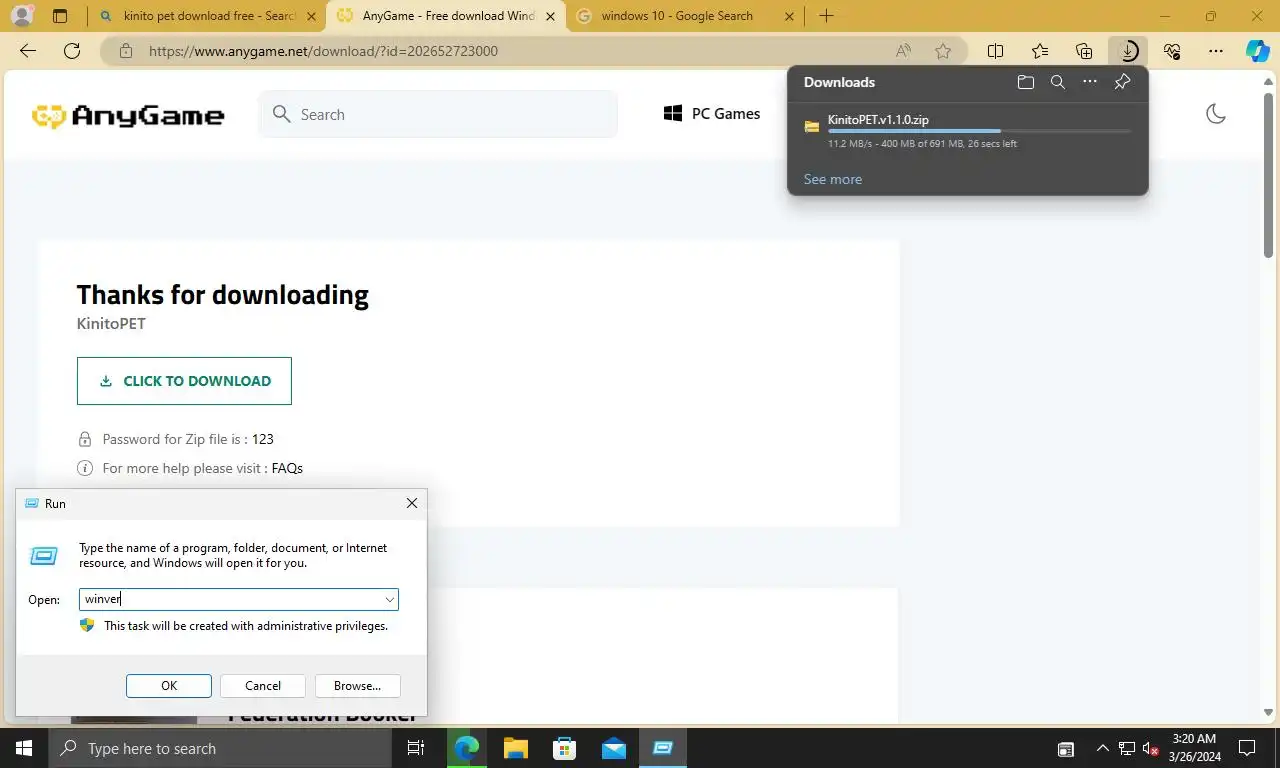Click the Run app taskbar icon

coord(662,748)
